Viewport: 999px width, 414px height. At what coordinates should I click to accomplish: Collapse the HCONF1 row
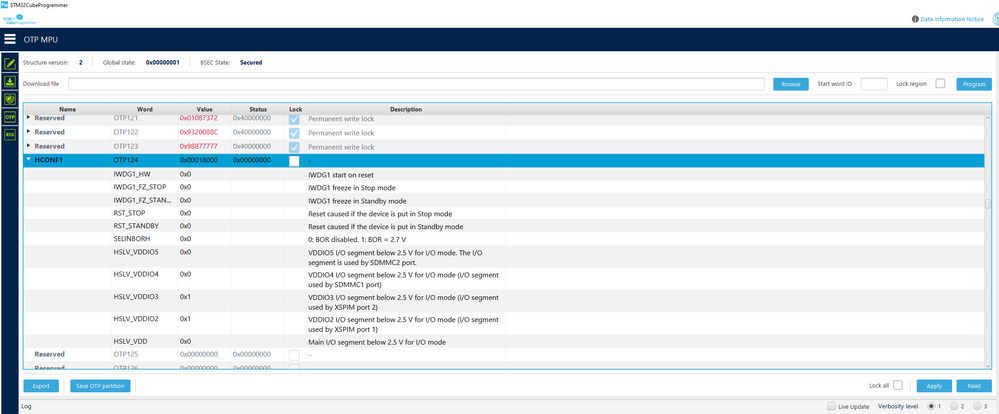point(28,159)
